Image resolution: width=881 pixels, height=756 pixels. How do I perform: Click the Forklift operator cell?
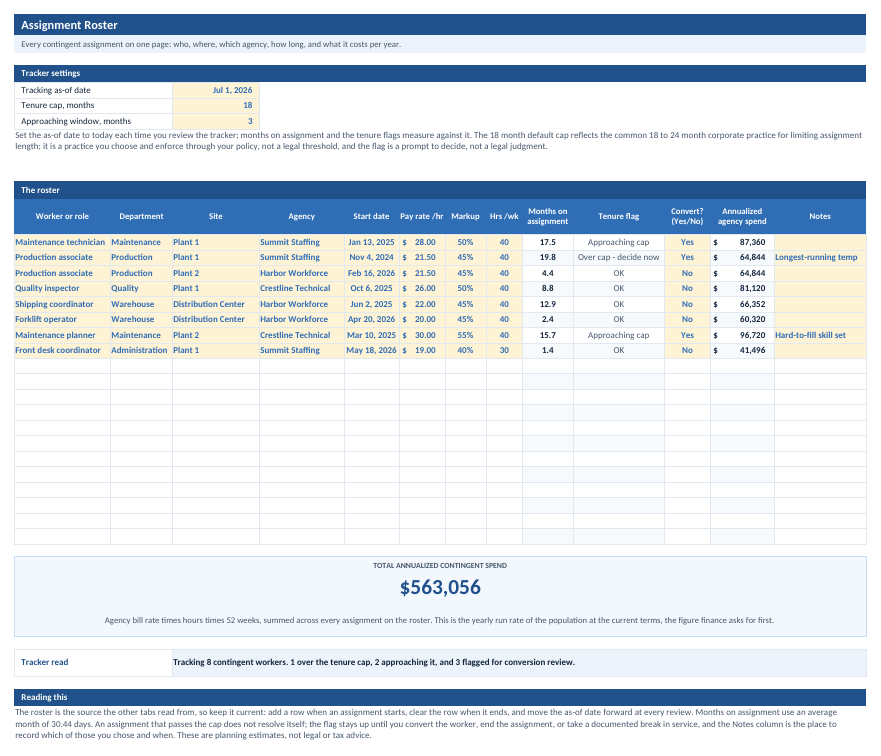point(62,319)
